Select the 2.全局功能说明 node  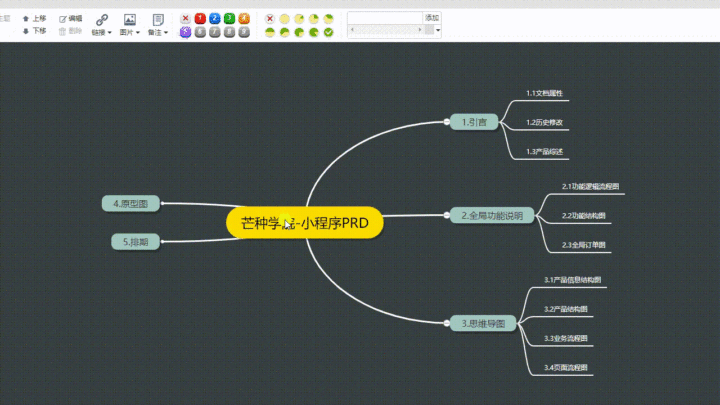coord(492,215)
